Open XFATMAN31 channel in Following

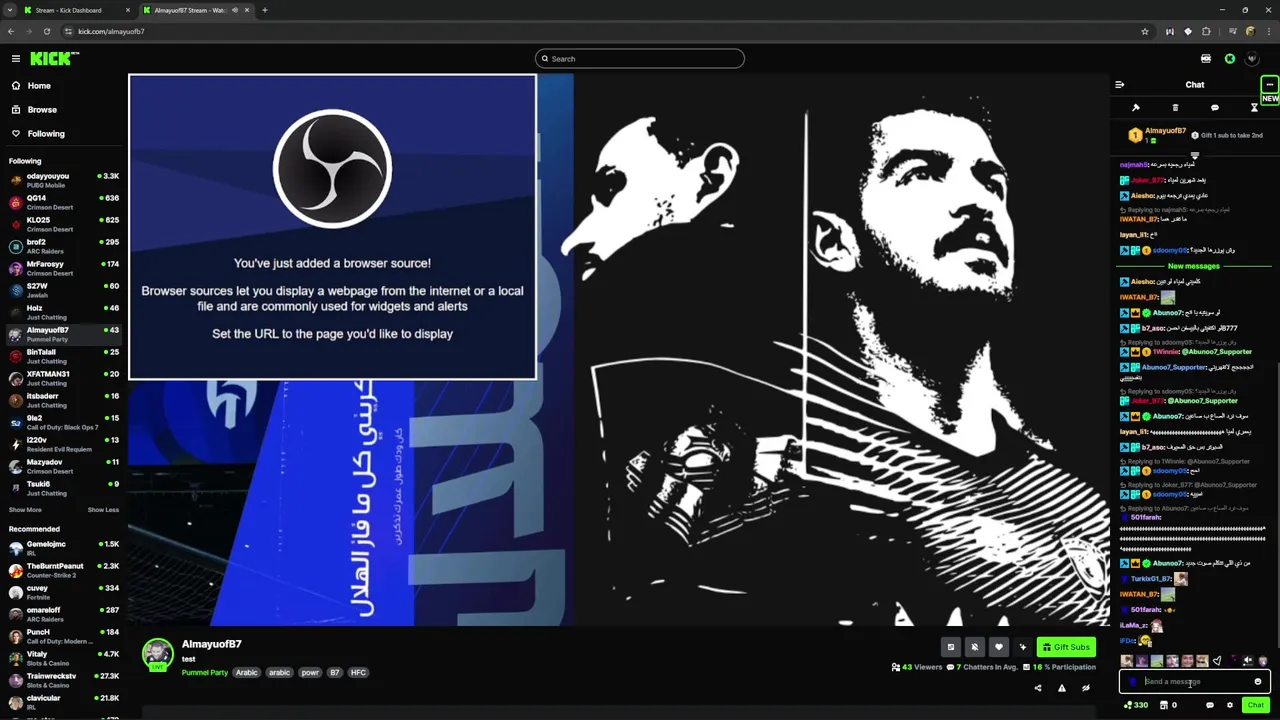coord(64,379)
